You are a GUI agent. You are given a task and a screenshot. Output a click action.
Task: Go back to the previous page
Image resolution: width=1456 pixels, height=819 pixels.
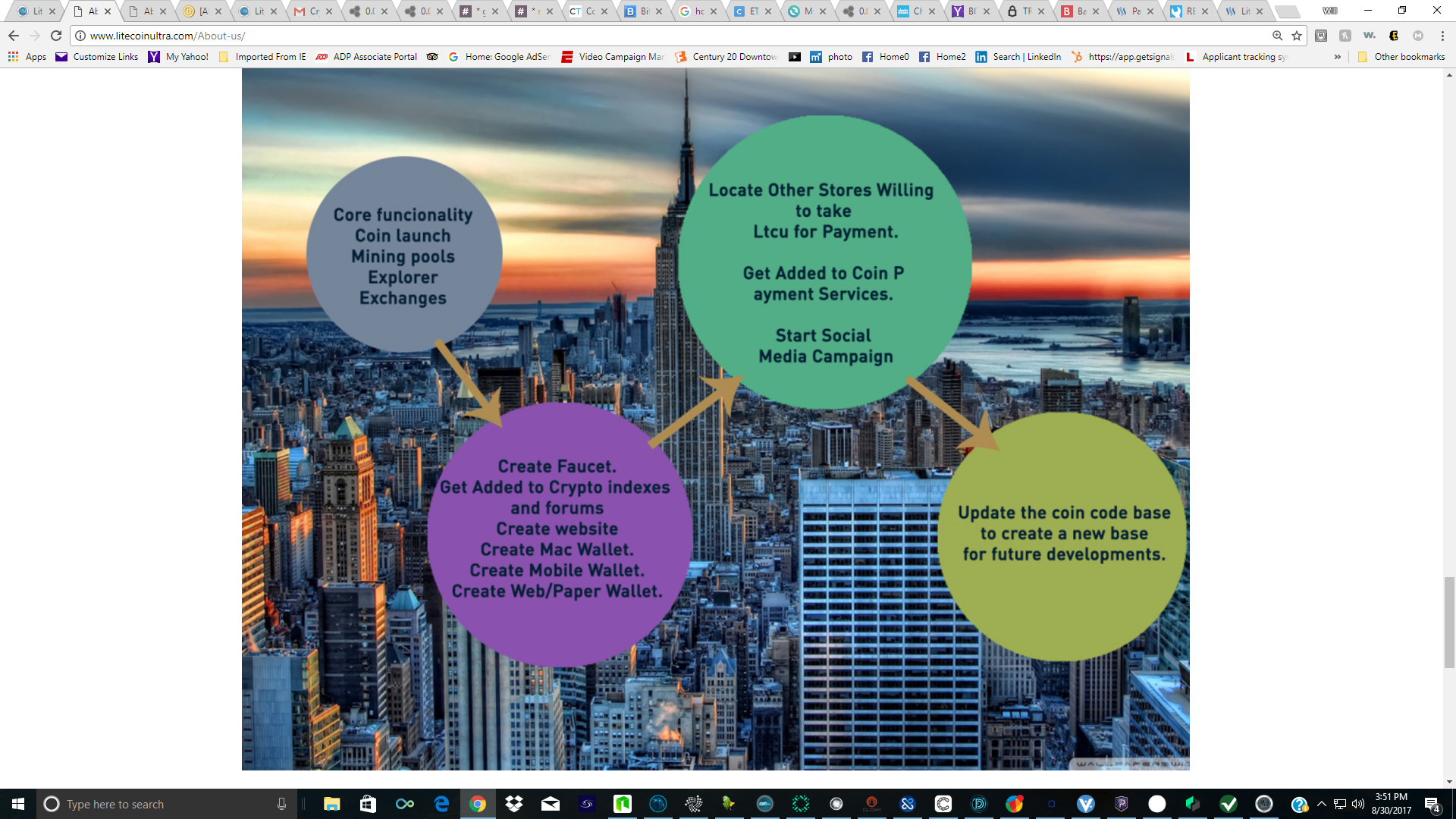(14, 36)
